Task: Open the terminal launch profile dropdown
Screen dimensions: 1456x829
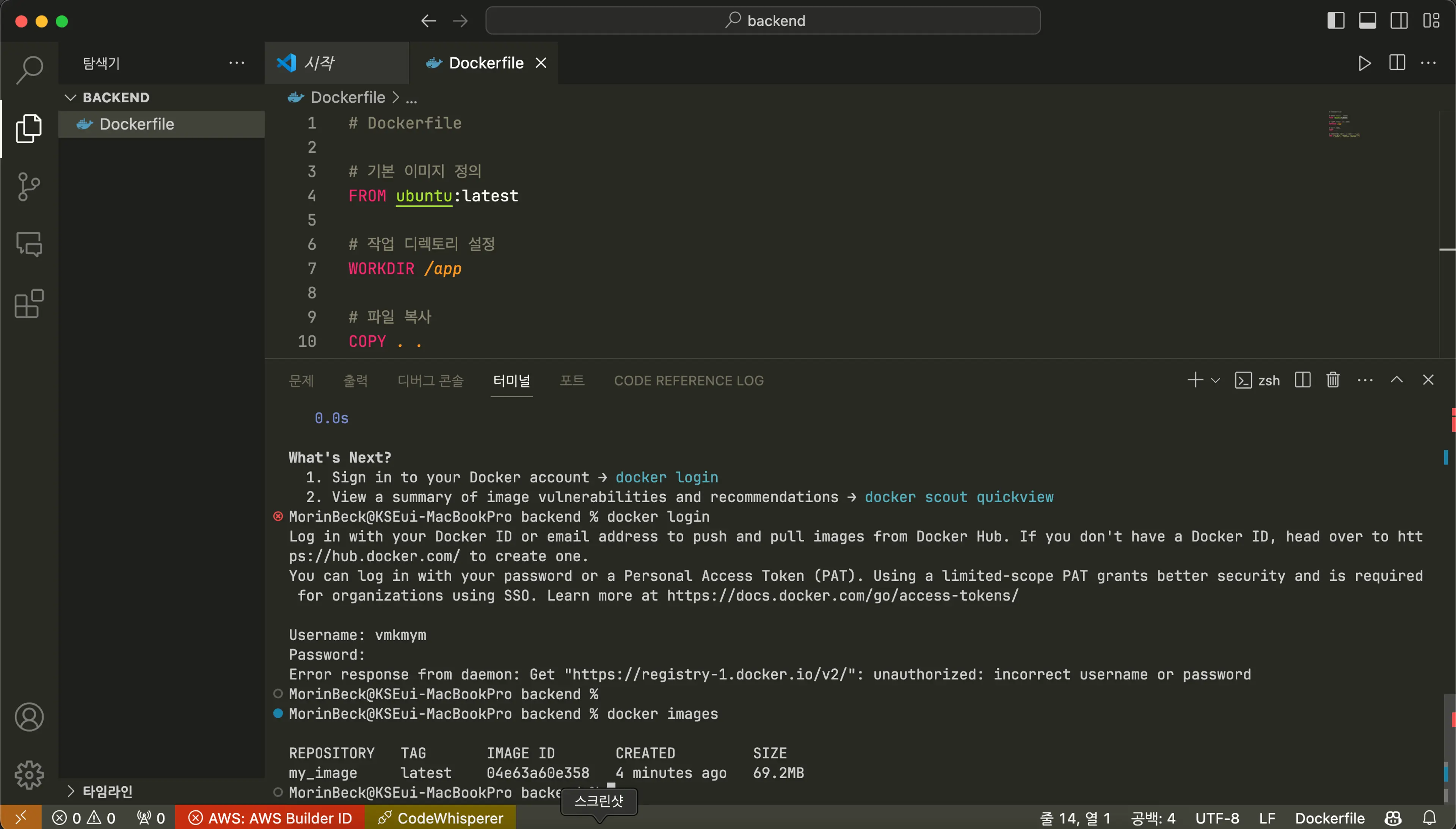Action: tap(1215, 380)
